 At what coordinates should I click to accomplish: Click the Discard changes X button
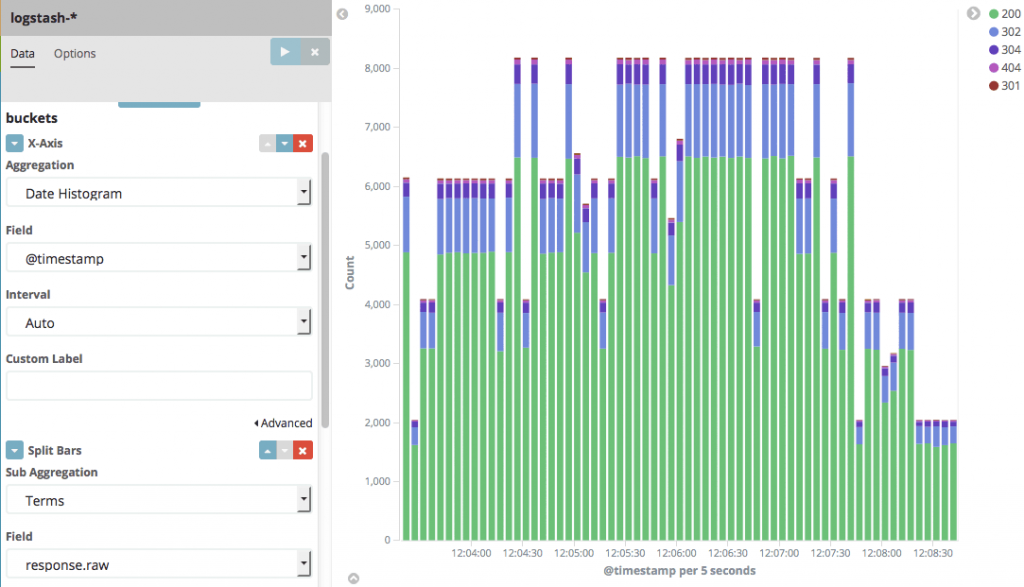(x=315, y=52)
